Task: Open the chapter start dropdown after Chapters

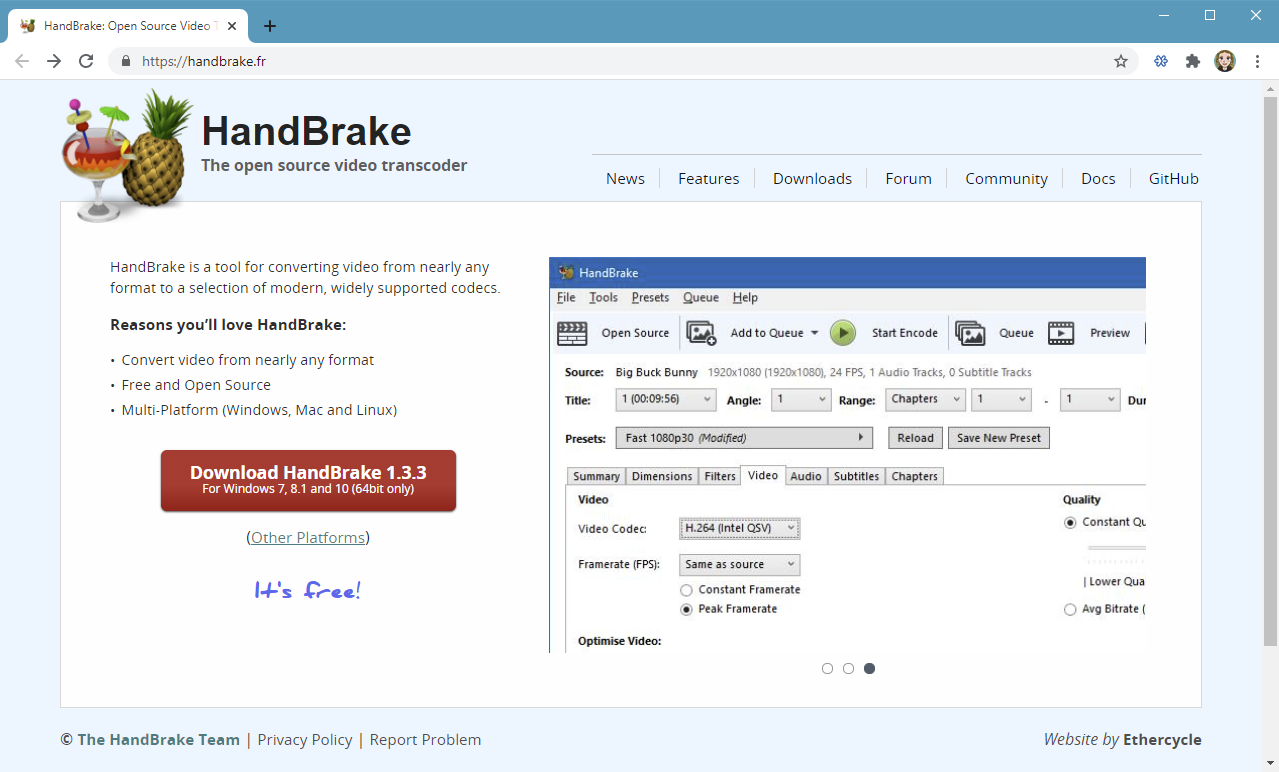Action: pos(1001,399)
